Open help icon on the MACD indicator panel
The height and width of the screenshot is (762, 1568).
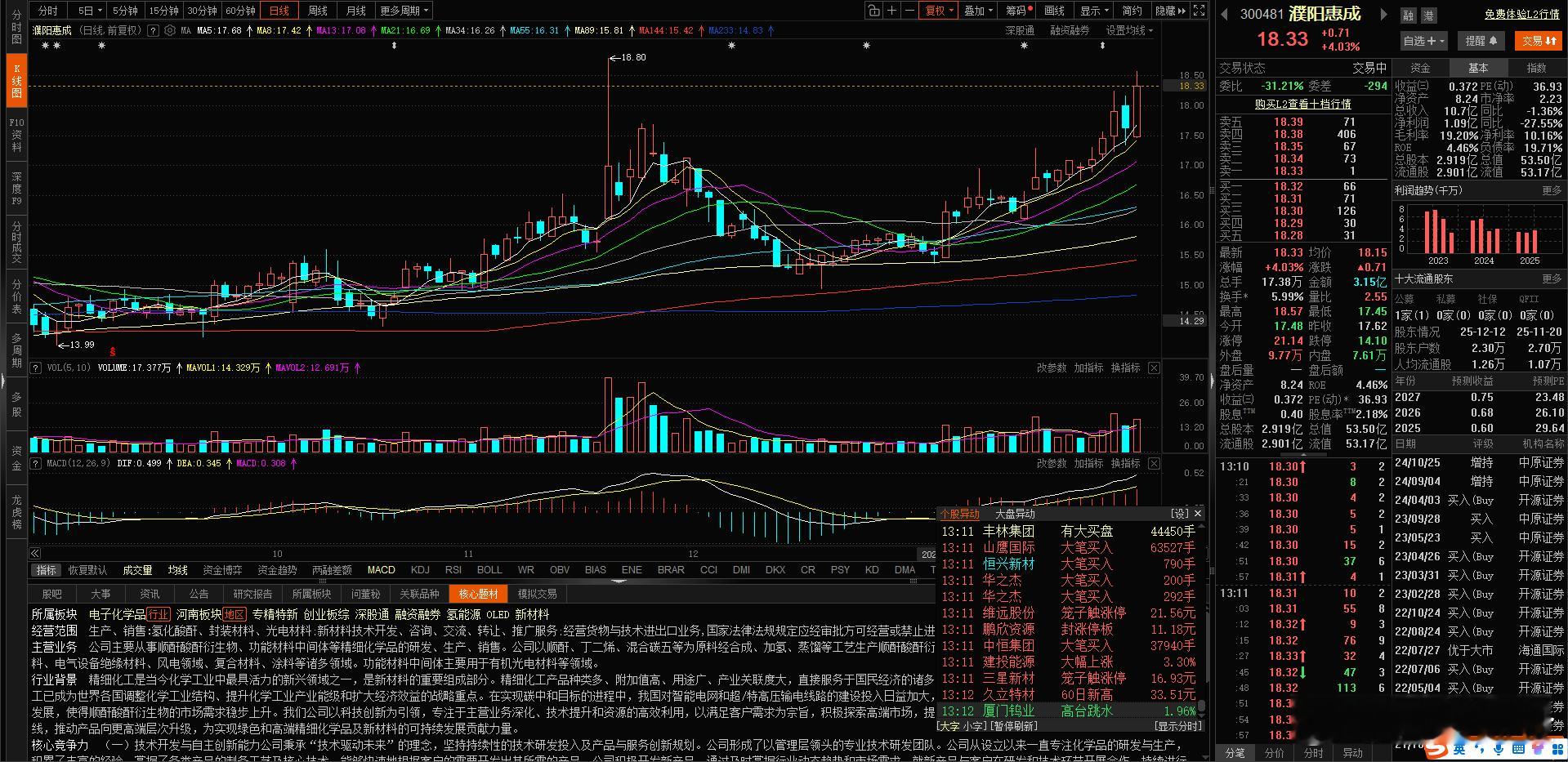click(36, 463)
